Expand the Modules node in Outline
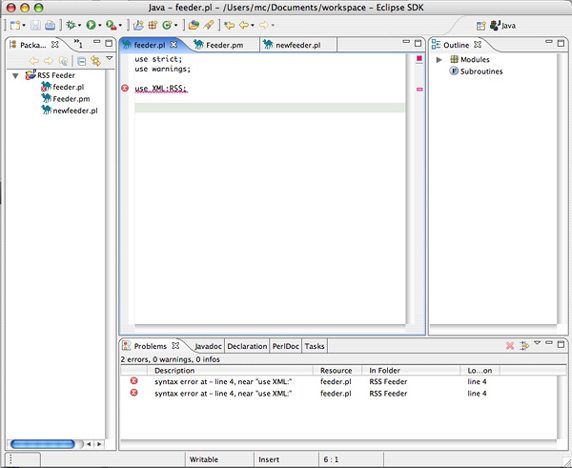The image size is (572, 468). coord(439,59)
